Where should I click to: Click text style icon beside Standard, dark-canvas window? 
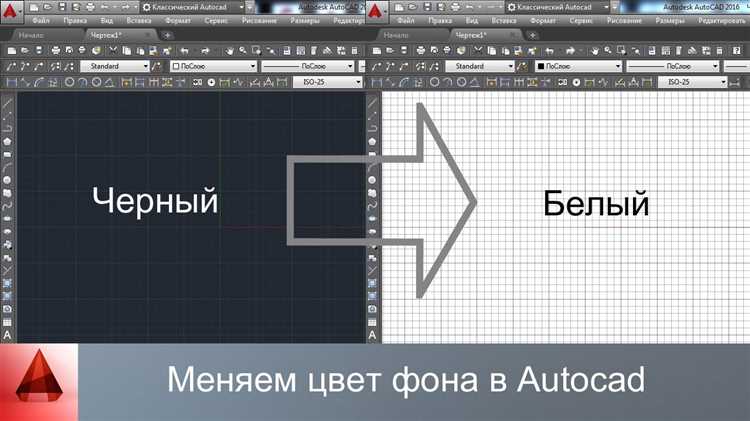[x=156, y=66]
